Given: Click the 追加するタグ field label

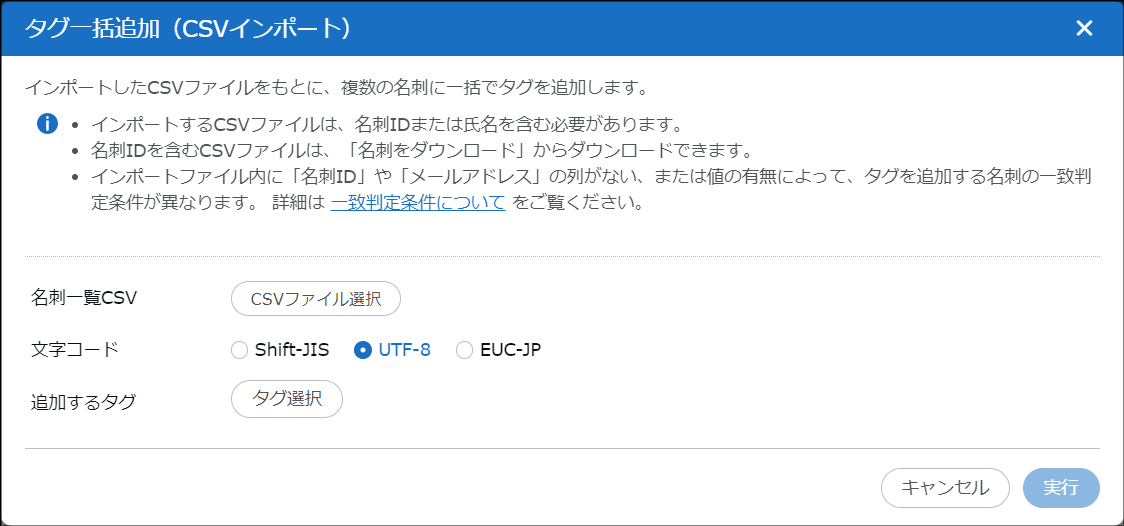Looking at the screenshot, I should click(x=84, y=402).
